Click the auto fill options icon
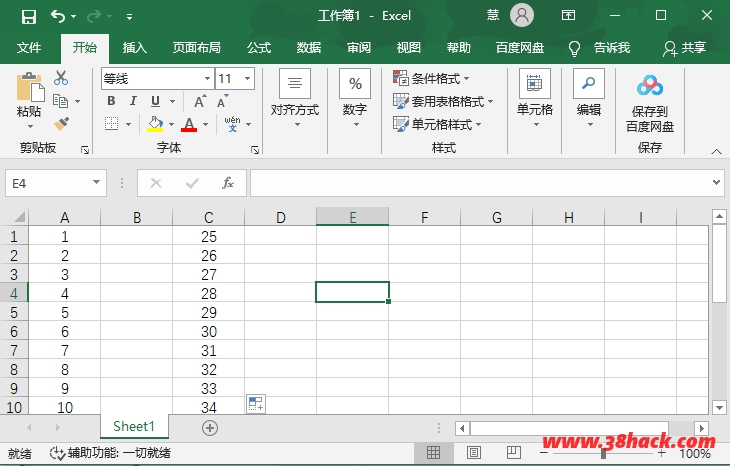The image size is (730, 466). 256,404
